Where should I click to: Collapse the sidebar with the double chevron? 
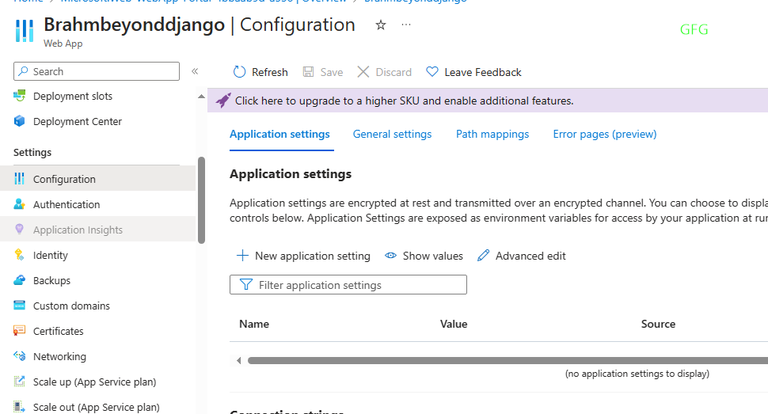(194, 72)
